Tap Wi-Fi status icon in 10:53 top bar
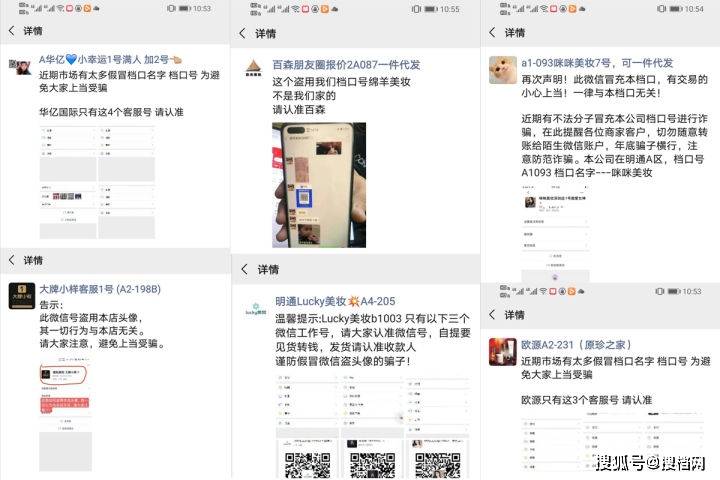 pyautogui.click(x=60, y=8)
